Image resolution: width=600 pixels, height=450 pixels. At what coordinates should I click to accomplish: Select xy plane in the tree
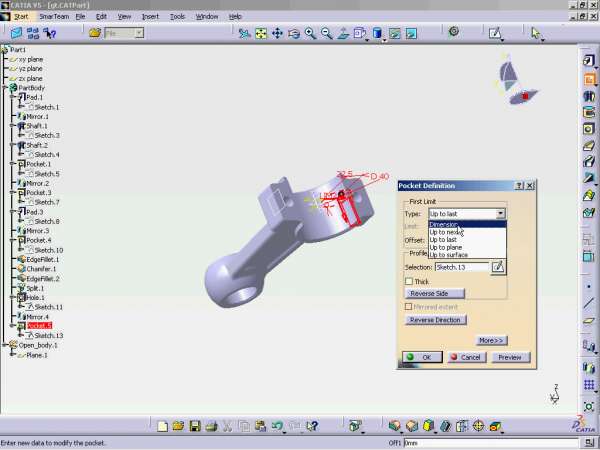[31, 59]
